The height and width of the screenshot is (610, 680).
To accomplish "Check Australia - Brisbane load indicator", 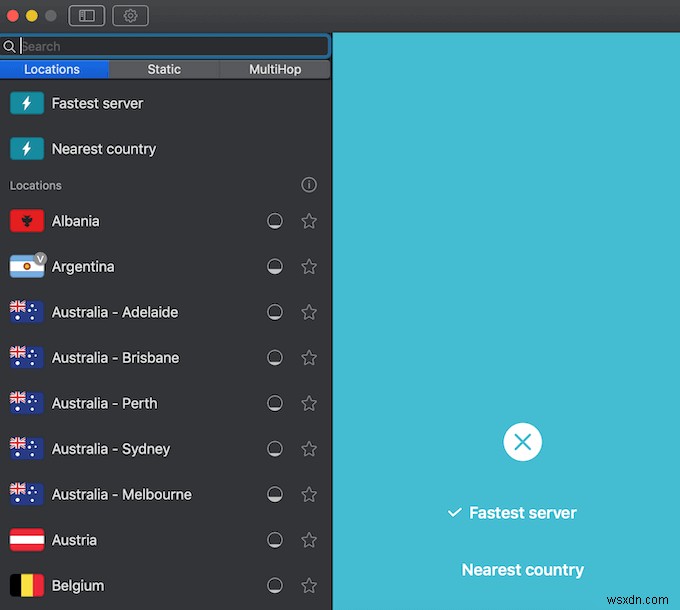I will (275, 358).
